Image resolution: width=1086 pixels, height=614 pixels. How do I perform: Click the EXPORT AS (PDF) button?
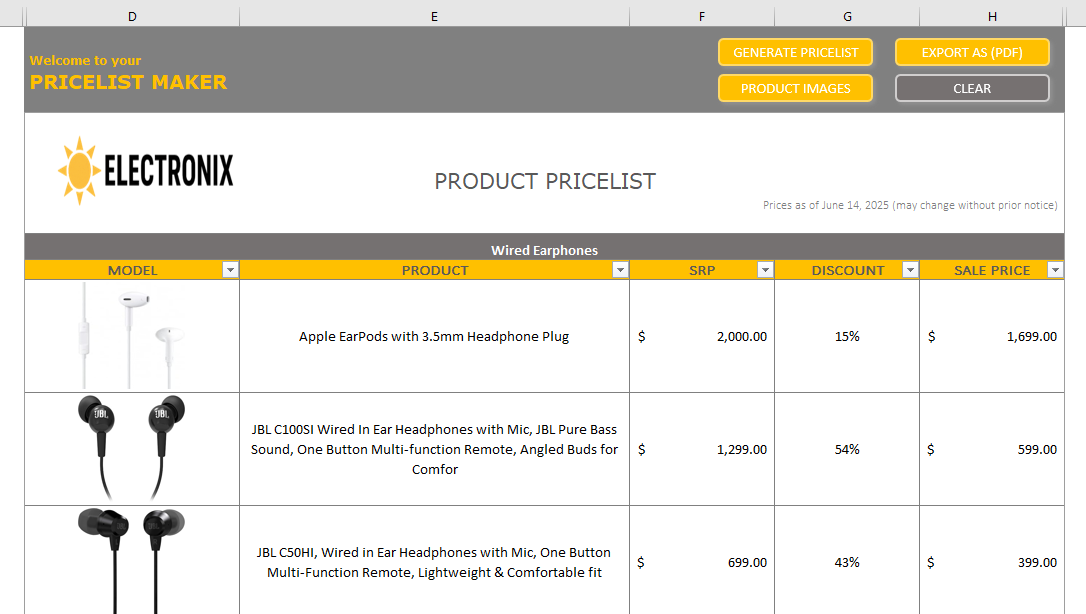click(x=972, y=53)
